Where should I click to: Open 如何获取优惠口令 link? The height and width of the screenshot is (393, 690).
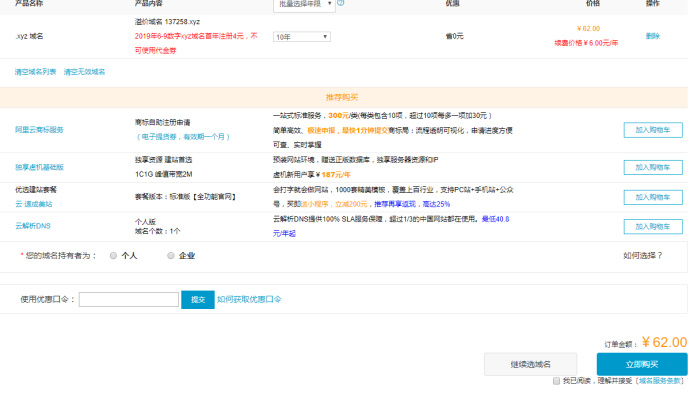click(249, 299)
